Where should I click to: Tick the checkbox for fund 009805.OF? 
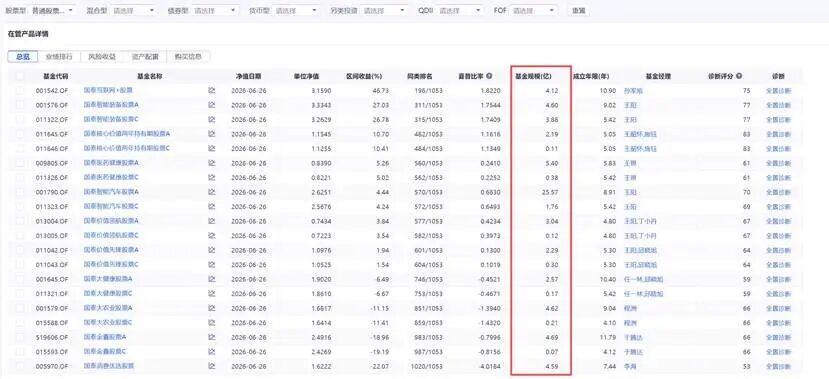click(20, 163)
